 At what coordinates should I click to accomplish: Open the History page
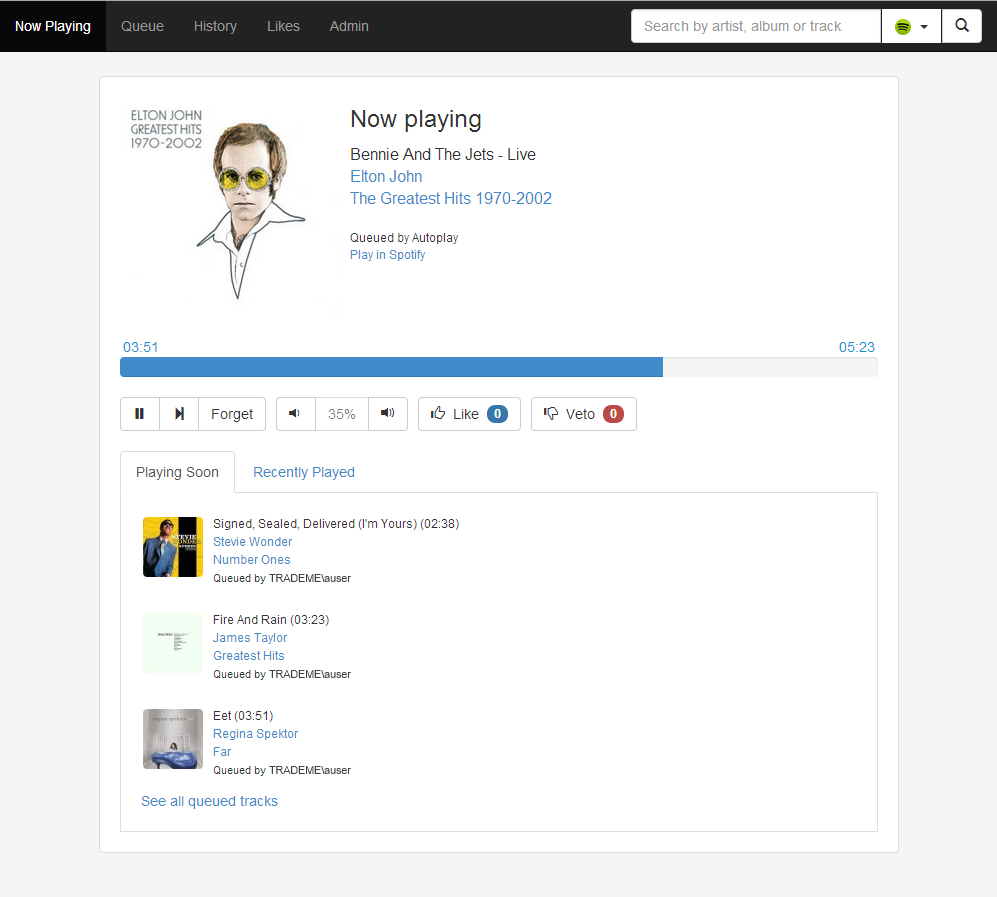[x=216, y=26]
